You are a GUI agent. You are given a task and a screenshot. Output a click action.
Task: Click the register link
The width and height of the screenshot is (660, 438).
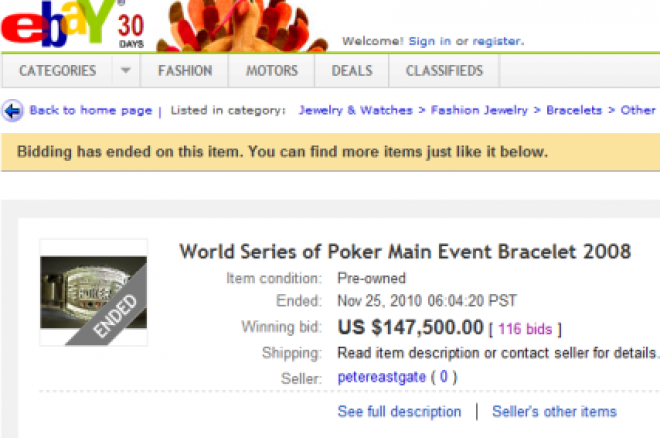pos(497,41)
